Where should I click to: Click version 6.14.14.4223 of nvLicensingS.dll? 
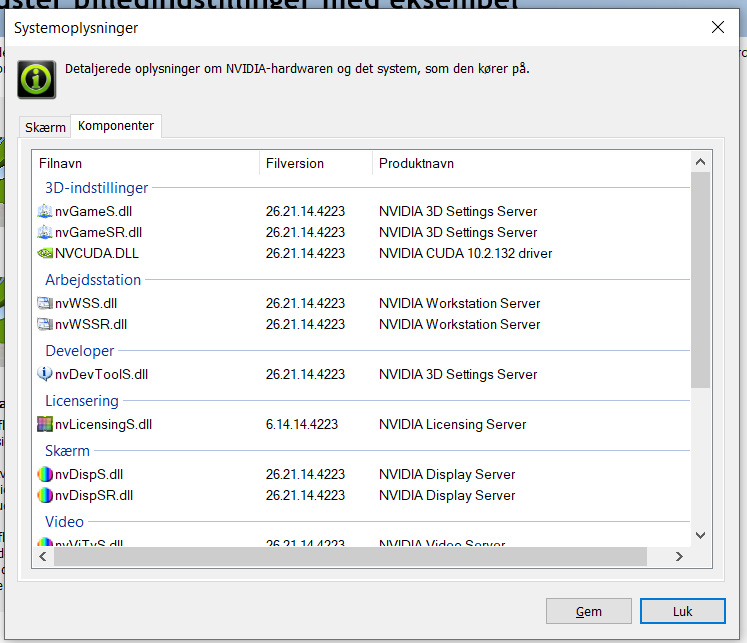(x=302, y=424)
